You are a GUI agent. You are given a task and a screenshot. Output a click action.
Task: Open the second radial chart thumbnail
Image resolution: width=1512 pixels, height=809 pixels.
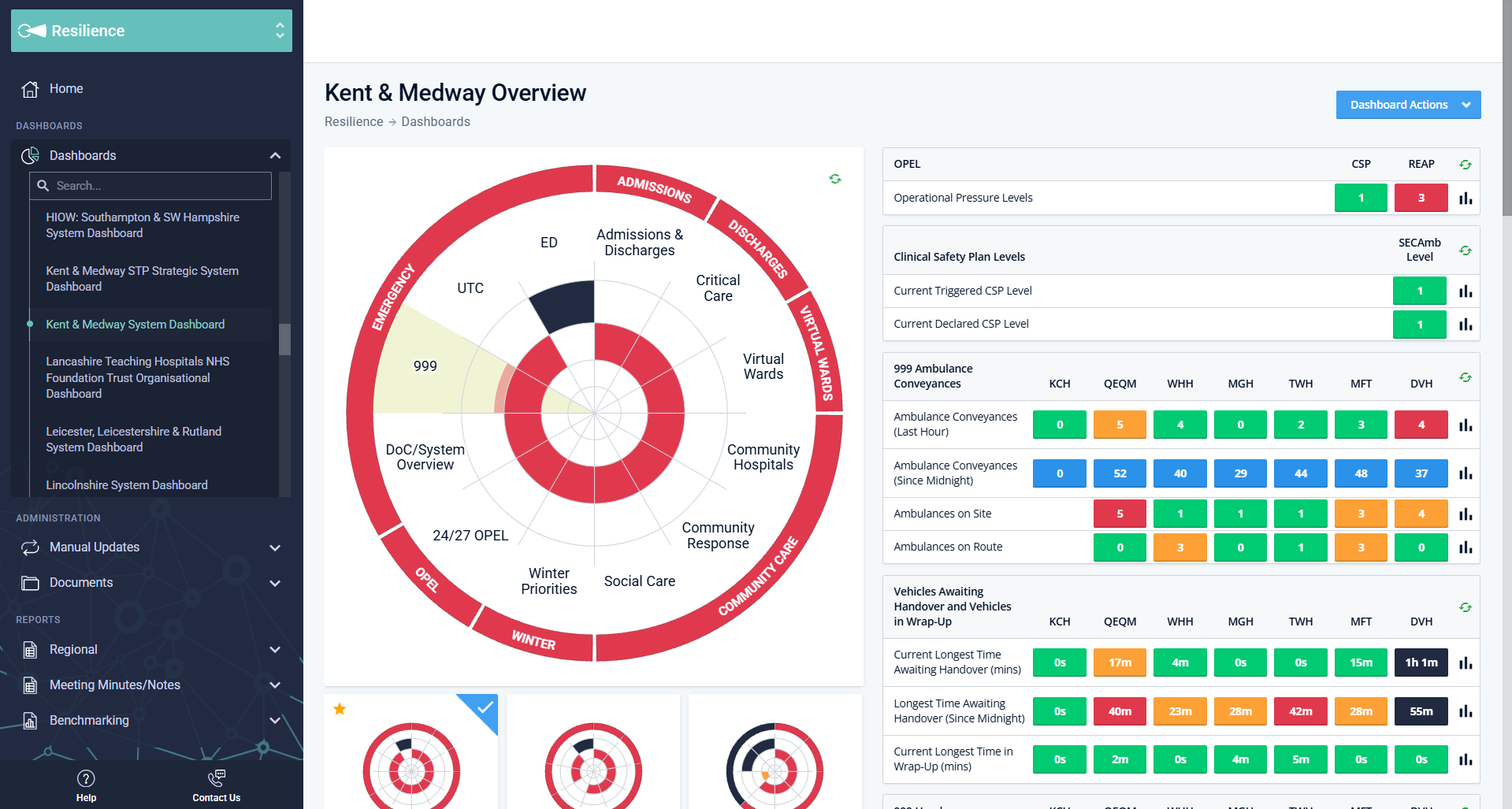pyautogui.click(x=593, y=751)
